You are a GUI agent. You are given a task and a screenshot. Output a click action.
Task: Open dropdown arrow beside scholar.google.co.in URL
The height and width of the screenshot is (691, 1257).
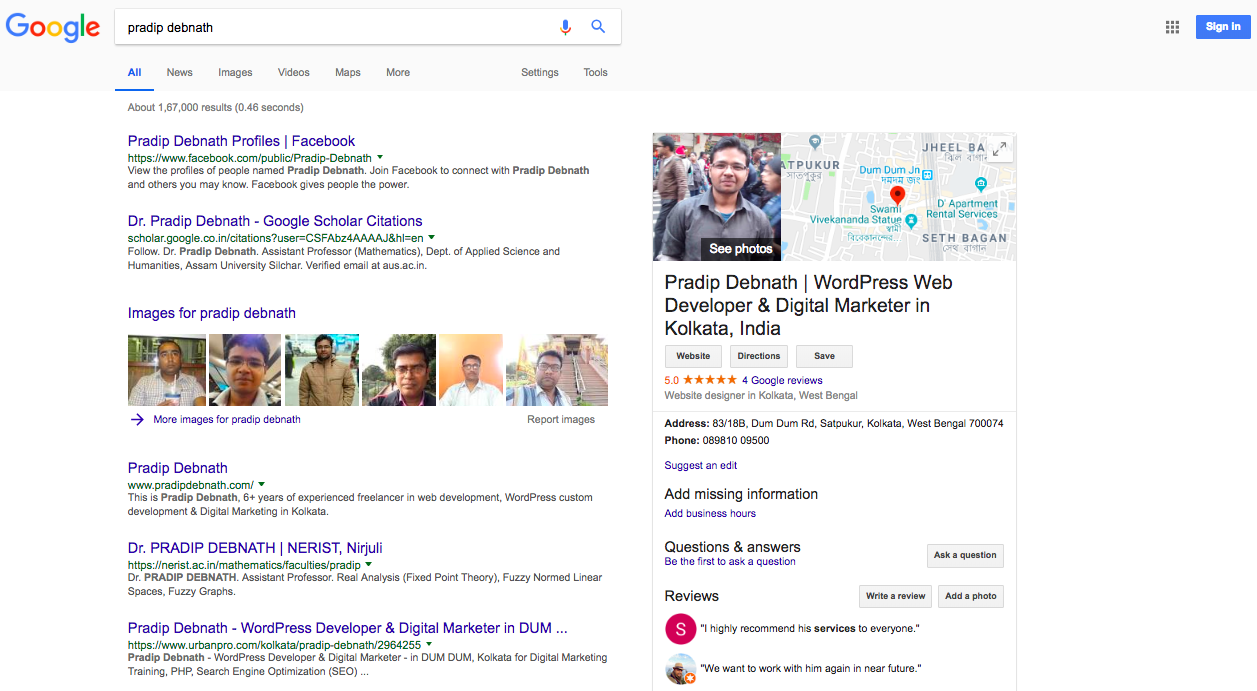click(432, 238)
